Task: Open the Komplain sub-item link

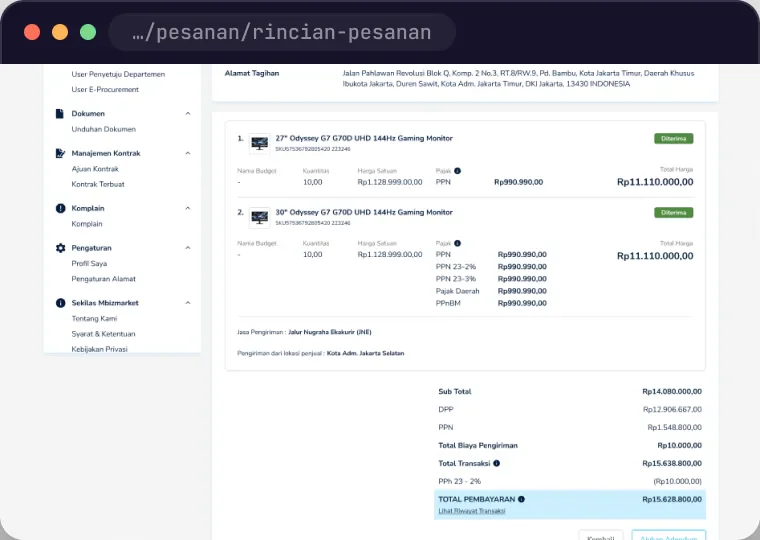Action: 87,224
